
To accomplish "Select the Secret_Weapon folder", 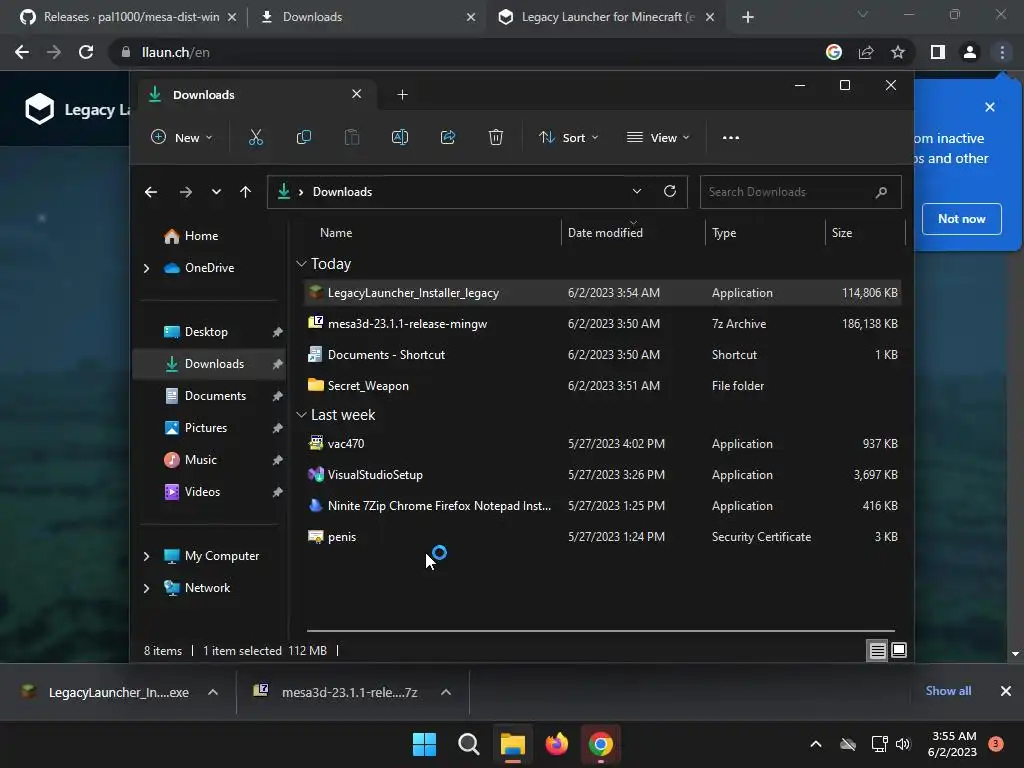I will pos(602,386).
